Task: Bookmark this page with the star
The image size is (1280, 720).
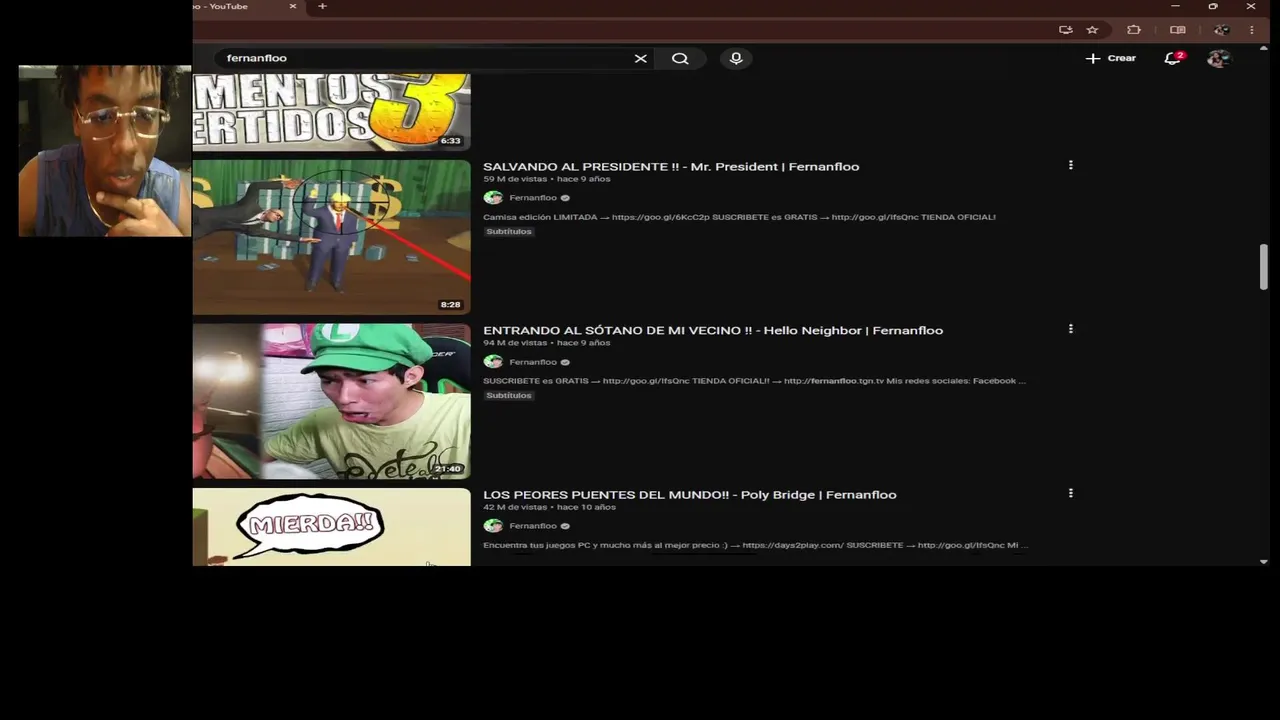Action: coord(1092,30)
